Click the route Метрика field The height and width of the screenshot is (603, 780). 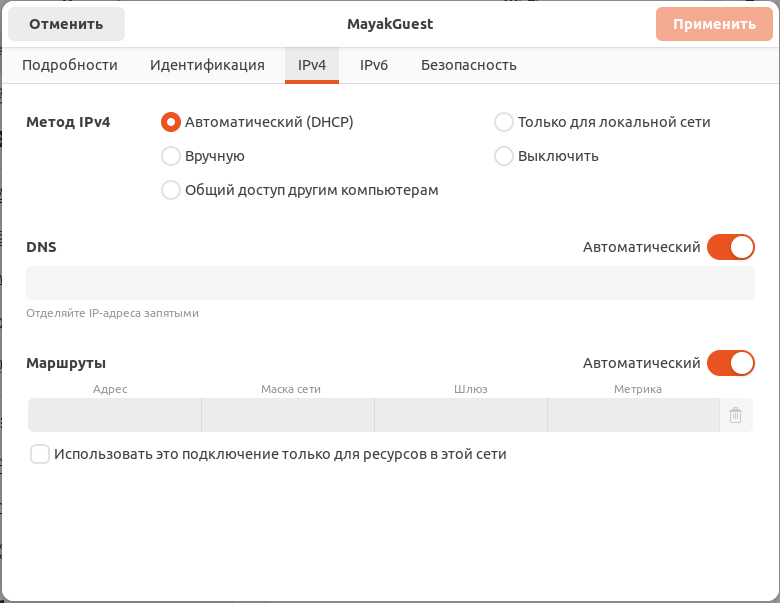click(633, 415)
